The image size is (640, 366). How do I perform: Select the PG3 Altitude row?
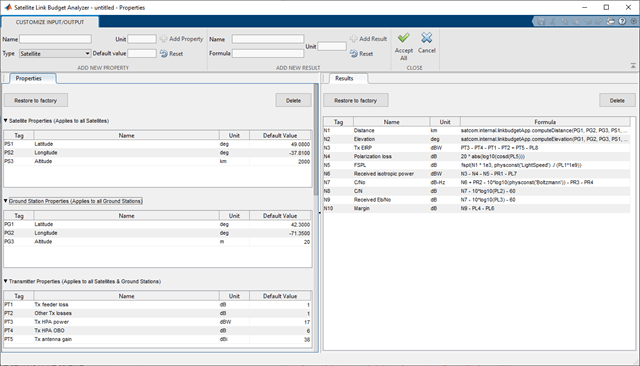tap(158, 242)
